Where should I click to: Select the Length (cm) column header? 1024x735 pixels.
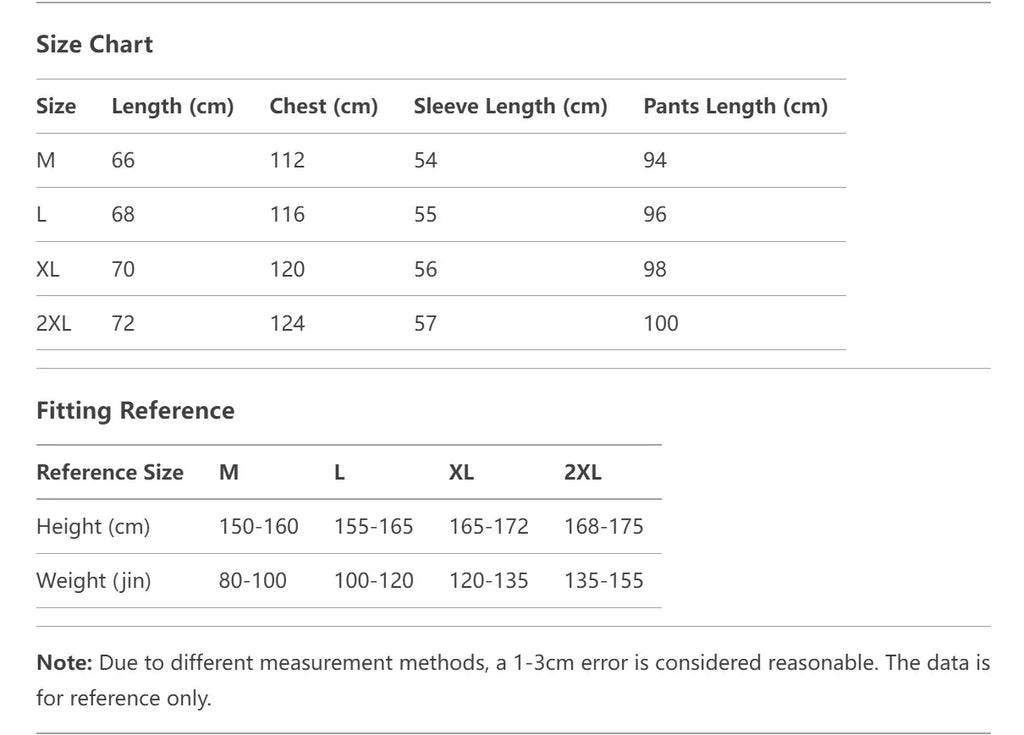(x=172, y=106)
